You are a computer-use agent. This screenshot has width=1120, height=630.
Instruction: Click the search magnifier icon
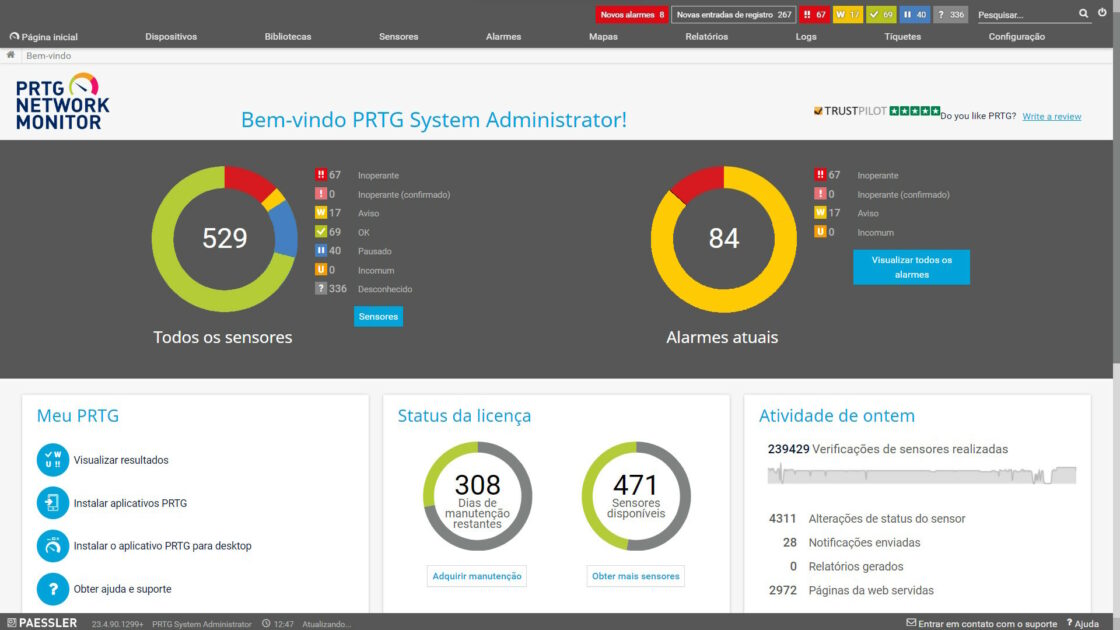point(1084,14)
